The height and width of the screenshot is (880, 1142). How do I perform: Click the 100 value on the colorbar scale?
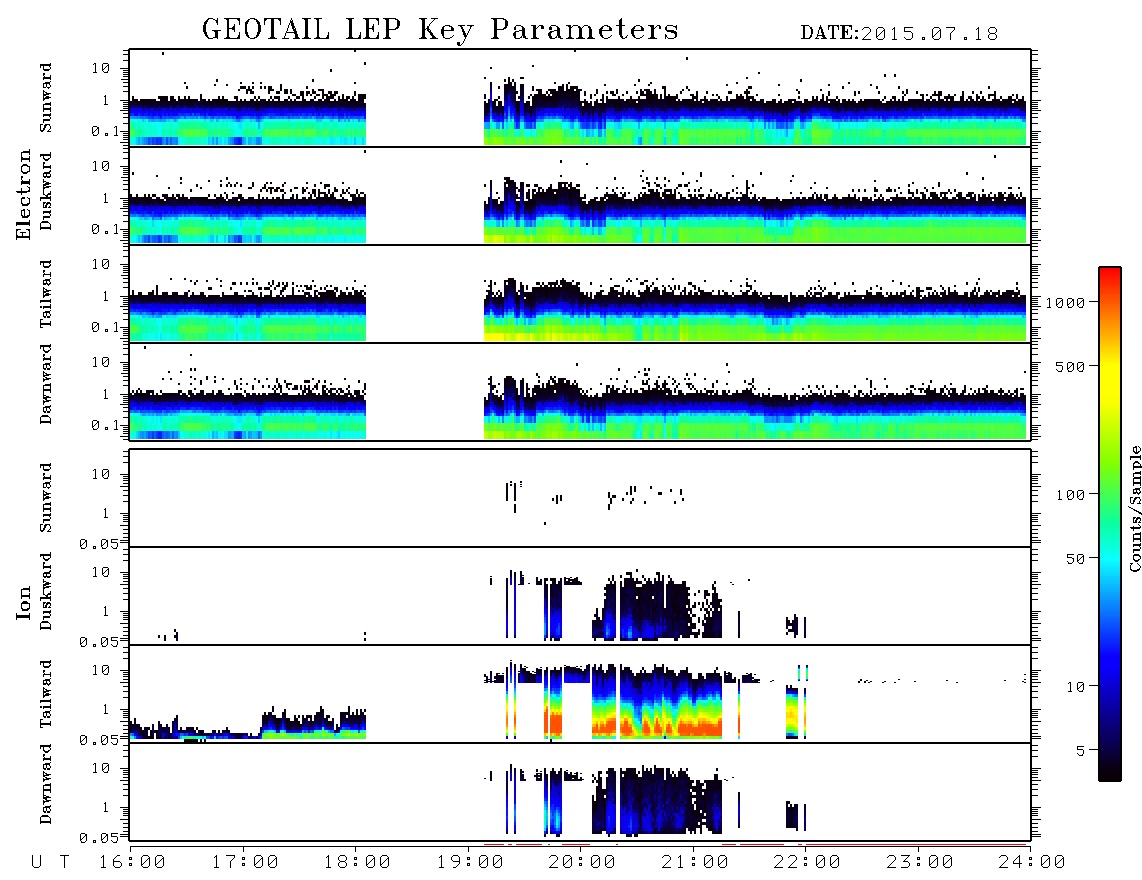click(1070, 495)
